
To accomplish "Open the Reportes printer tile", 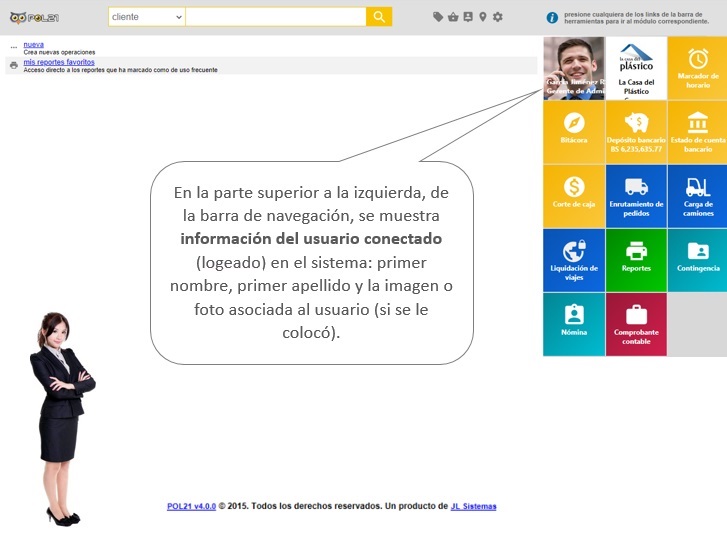I will 636,260.
